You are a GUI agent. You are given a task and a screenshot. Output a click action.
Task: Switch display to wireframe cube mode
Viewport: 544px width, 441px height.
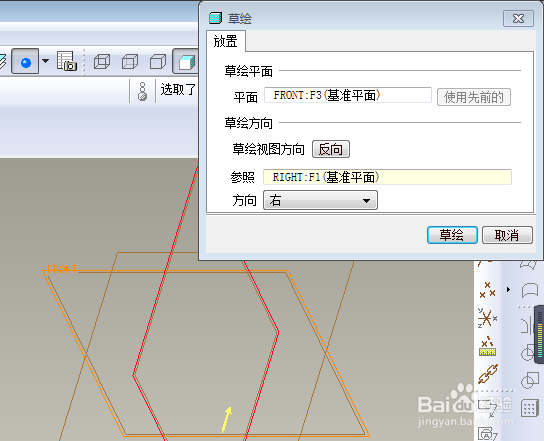coord(102,62)
